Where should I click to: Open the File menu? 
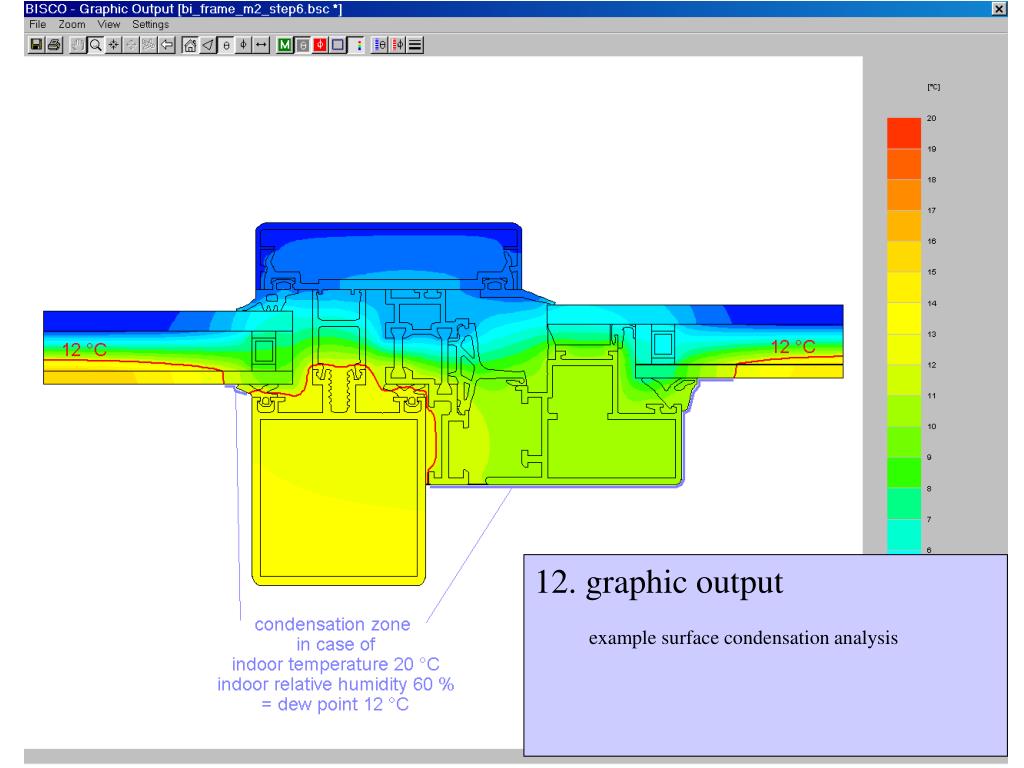[38, 24]
